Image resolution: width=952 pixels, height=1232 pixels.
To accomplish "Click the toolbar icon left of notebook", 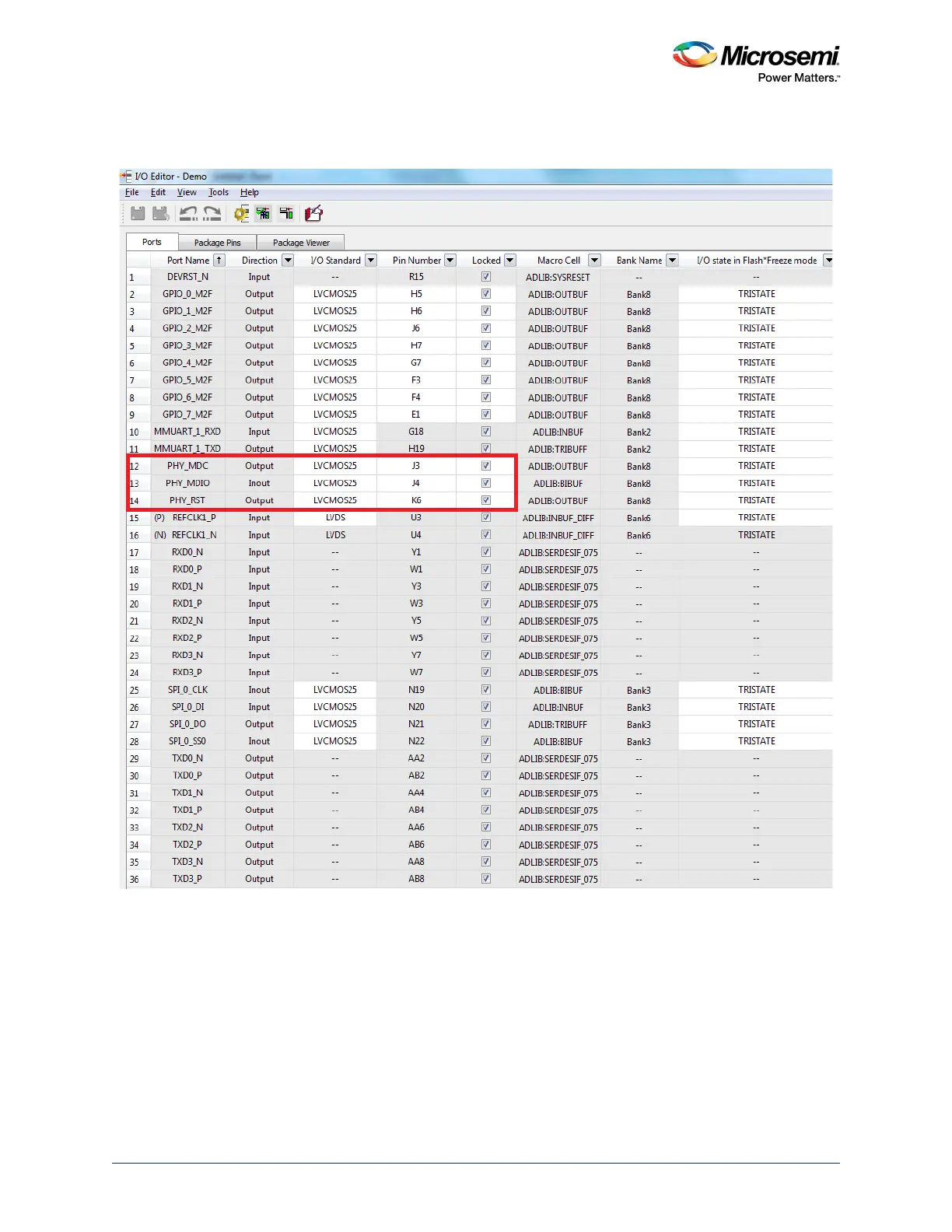I will point(286,214).
